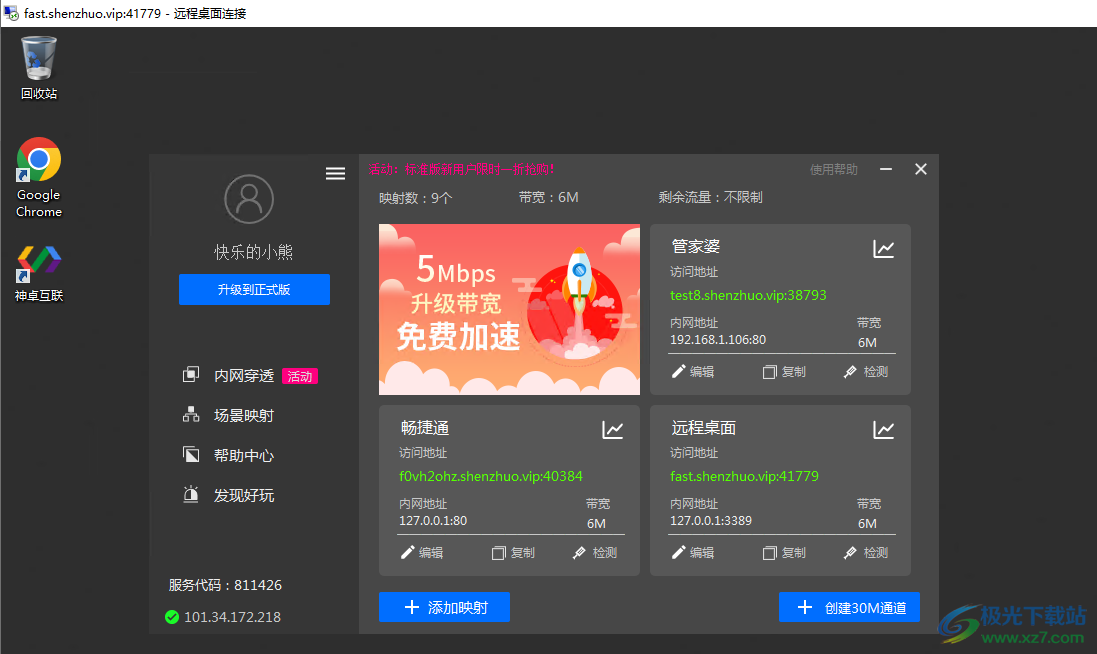
Task: Click the 5Mbps upgrade bandwidth banner
Action: [509, 309]
